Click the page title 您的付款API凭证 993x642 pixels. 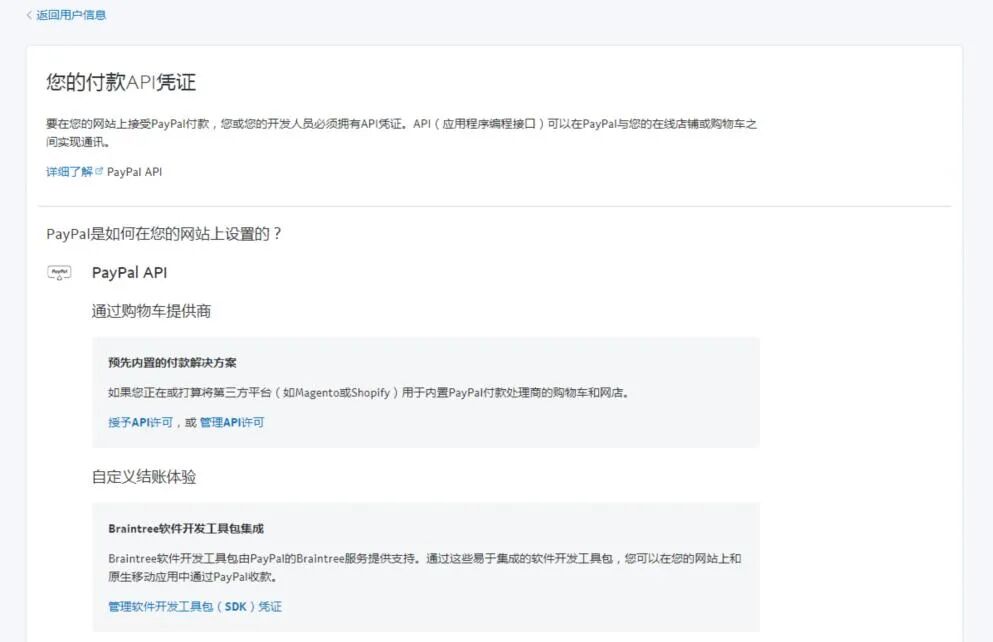(117, 82)
